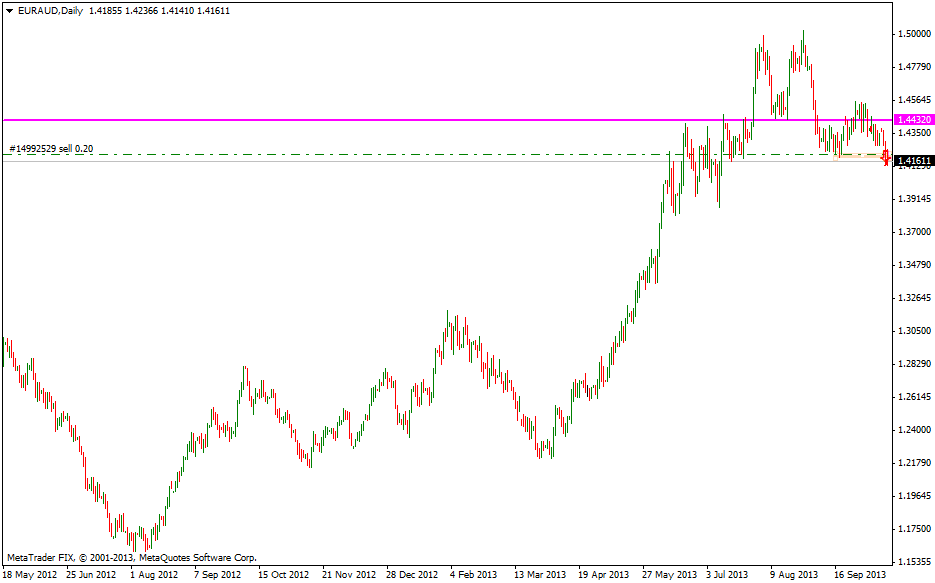Select the magenta horizontal line
Image resolution: width=935 pixels, height=583 pixels.
point(400,119)
